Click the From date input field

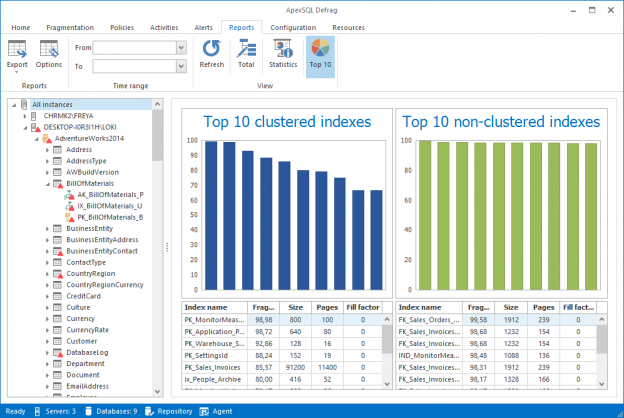[x=135, y=47]
